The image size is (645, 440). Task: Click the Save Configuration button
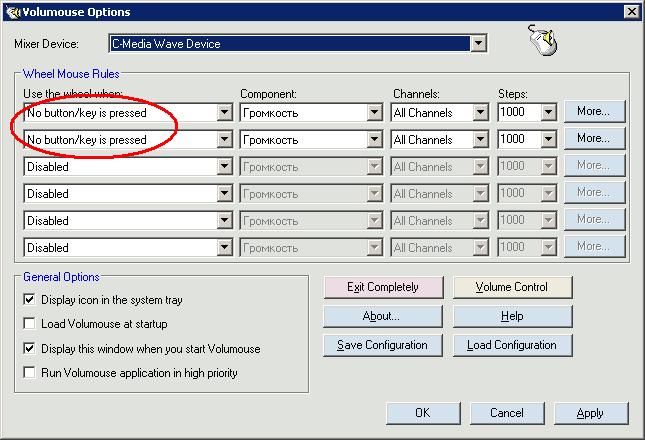[x=381, y=345]
